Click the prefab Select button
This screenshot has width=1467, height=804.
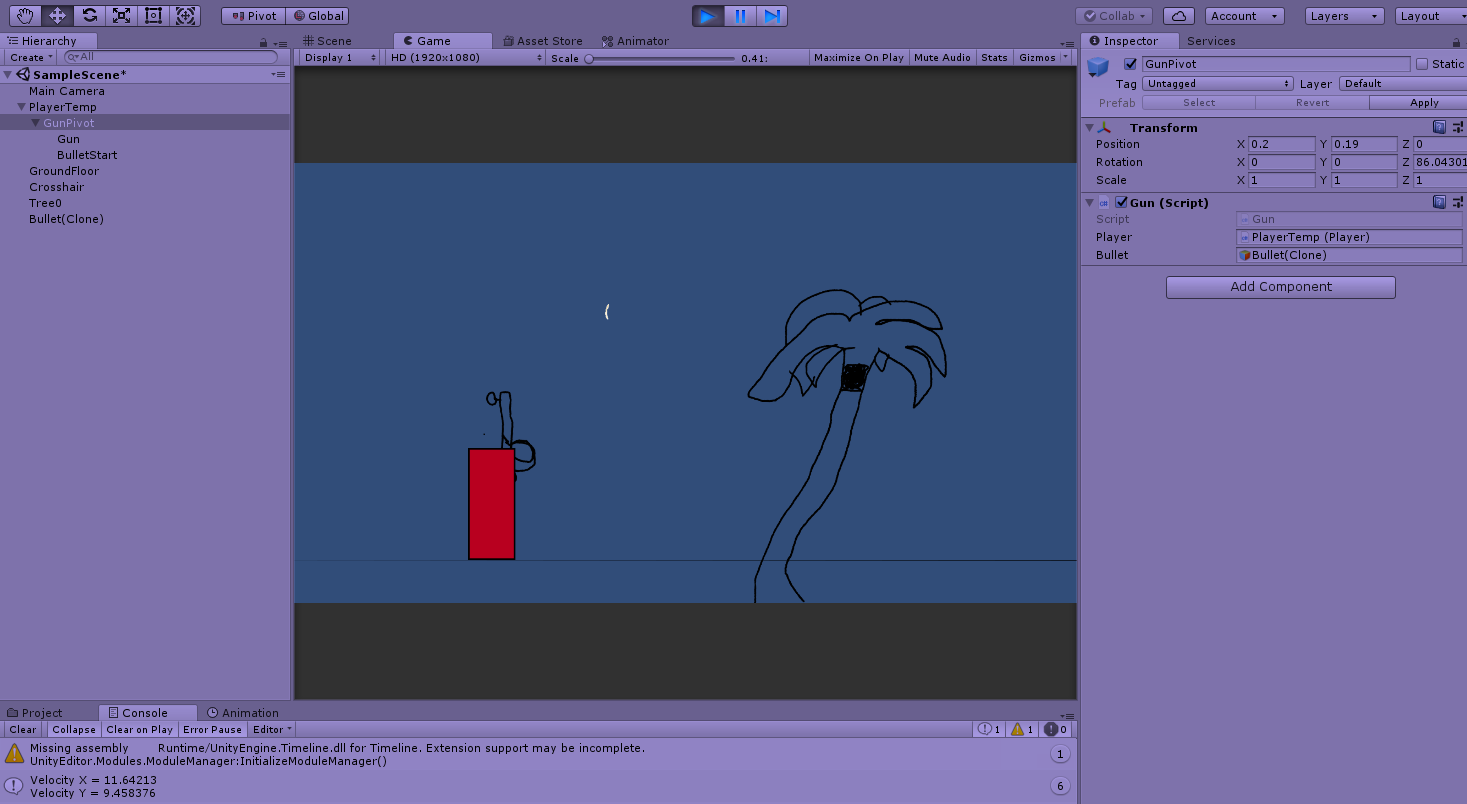(x=1199, y=103)
